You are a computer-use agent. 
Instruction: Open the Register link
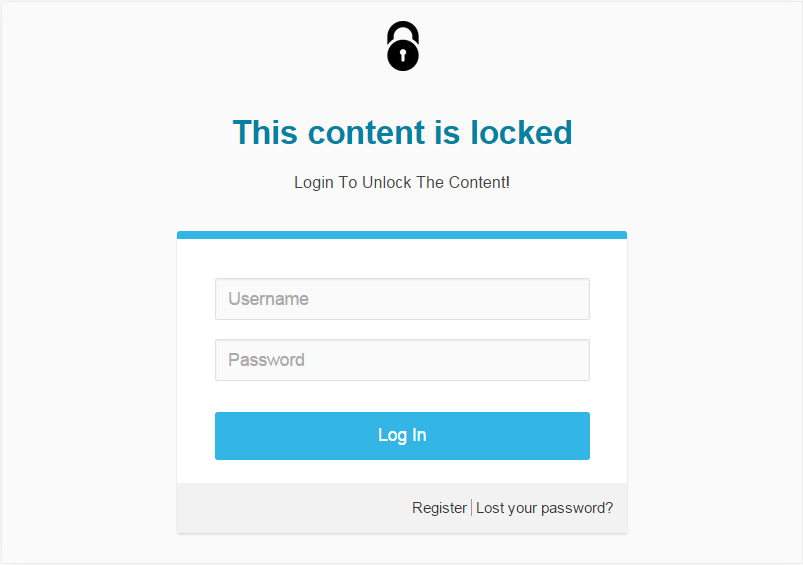coord(439,508)
